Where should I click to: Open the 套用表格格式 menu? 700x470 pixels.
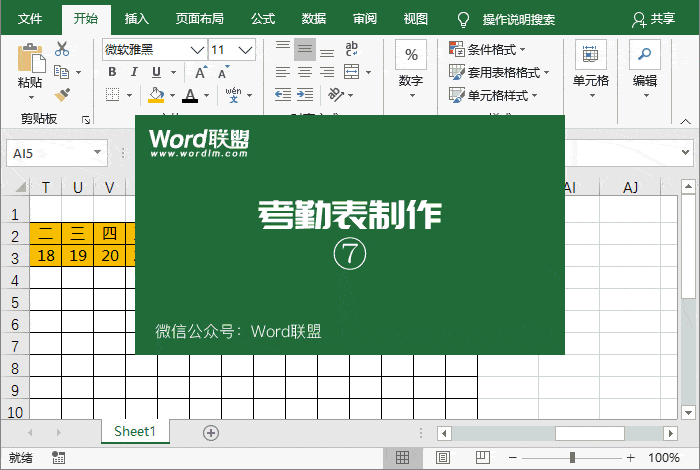(x=499, y=72)
